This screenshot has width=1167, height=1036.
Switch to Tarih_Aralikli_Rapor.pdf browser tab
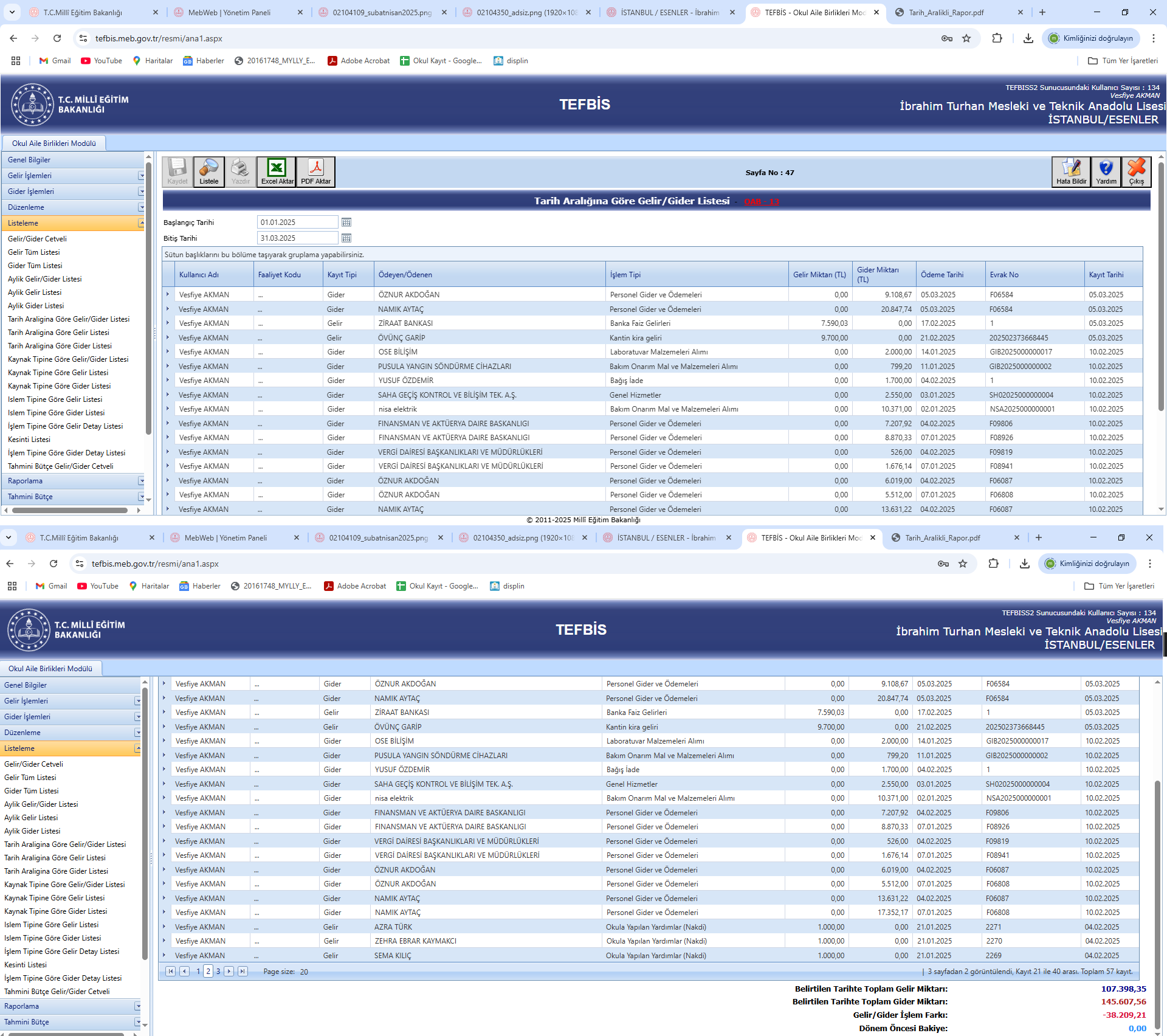[946, 12]
